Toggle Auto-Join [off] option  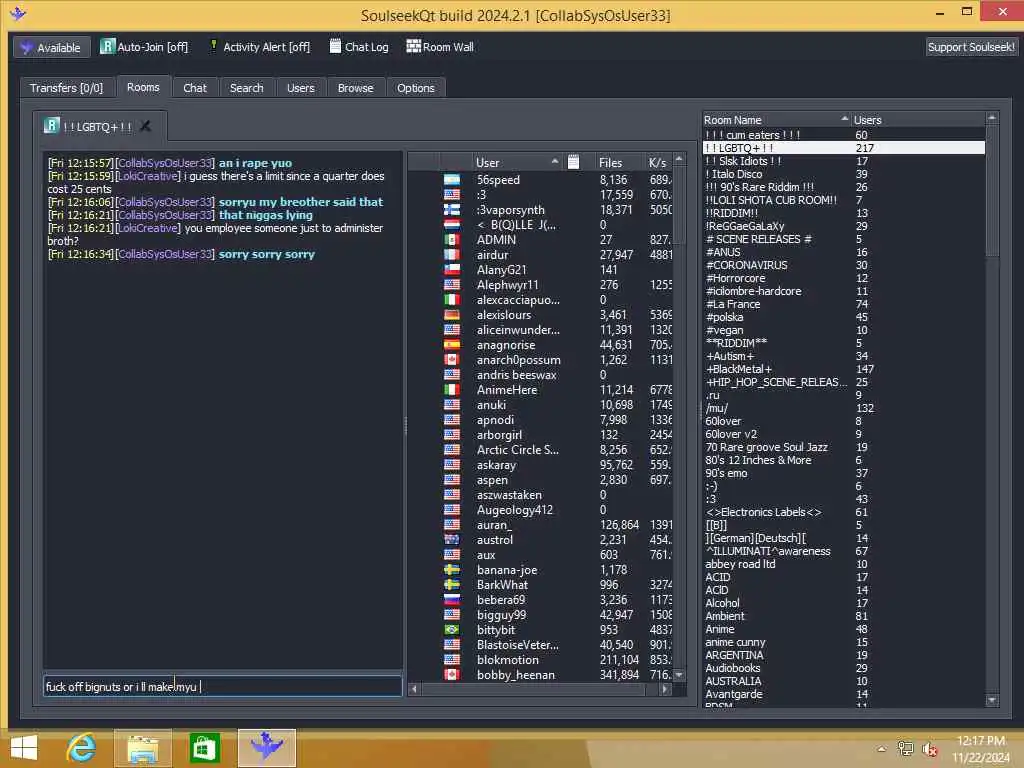[x=144, y=47]
